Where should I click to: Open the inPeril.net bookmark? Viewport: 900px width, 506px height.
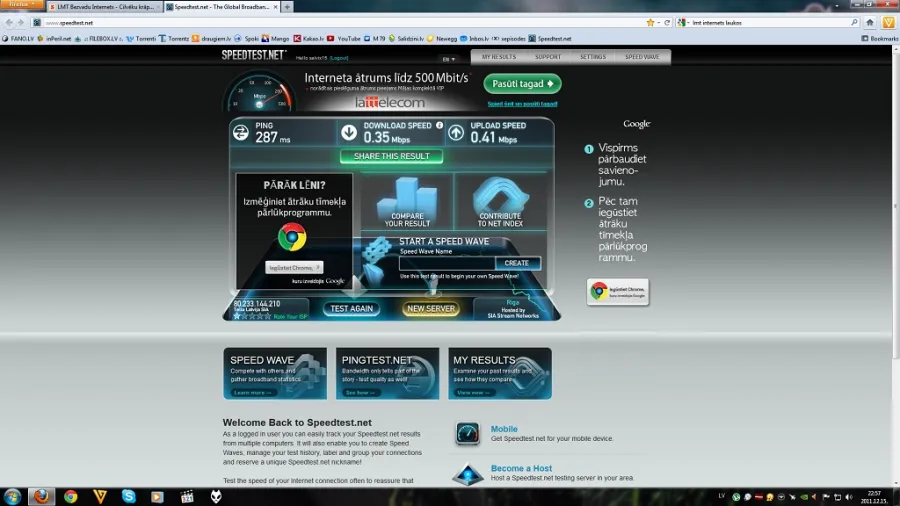click(54, 38)
